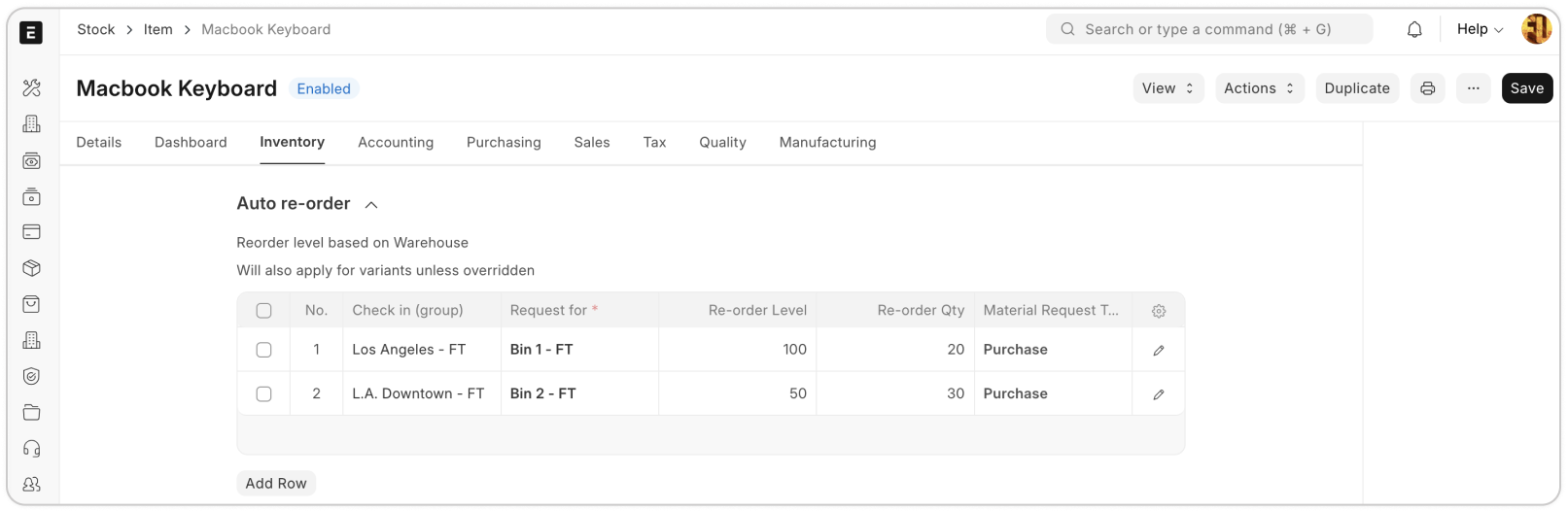Screen dimensions: 1568x511
Task: Click the Add Row button
Action: click(276, 483)
